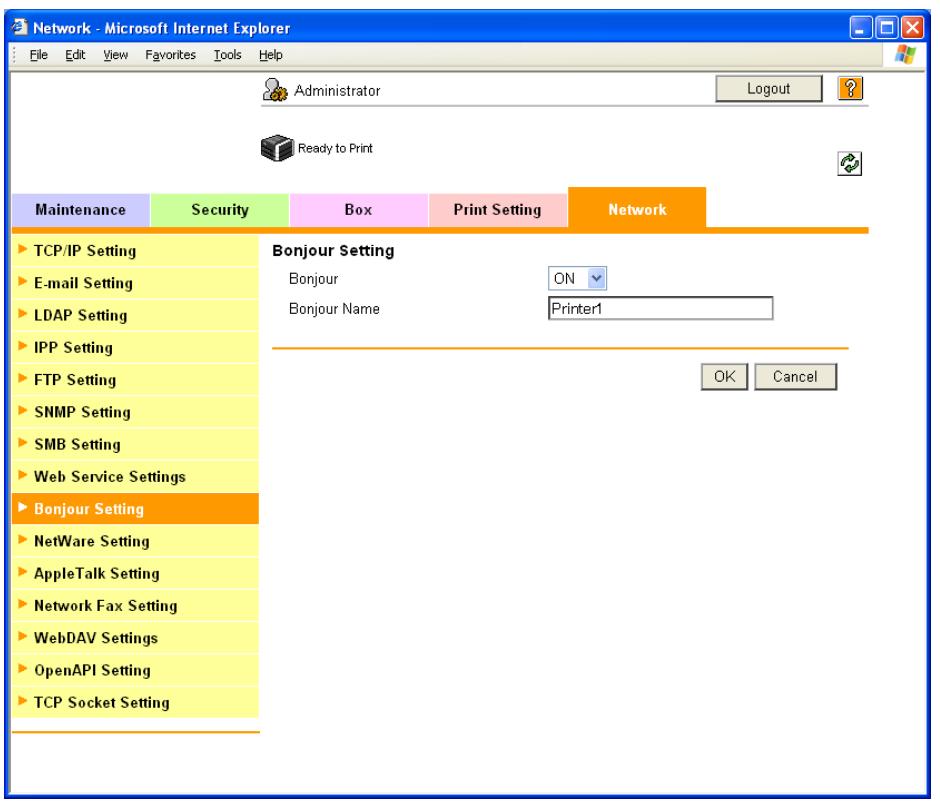The width and height of the screenshot is (940, 803).
Task: Click the arrow icon beside TCP/IP Setting
Action: (23, 249)
